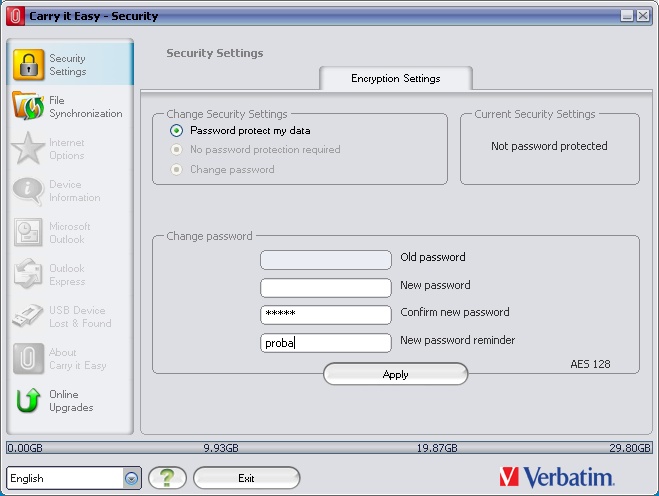Click the '29.80GB' capacity label
This screenshot has height=496, width=659.
[630, 448]
